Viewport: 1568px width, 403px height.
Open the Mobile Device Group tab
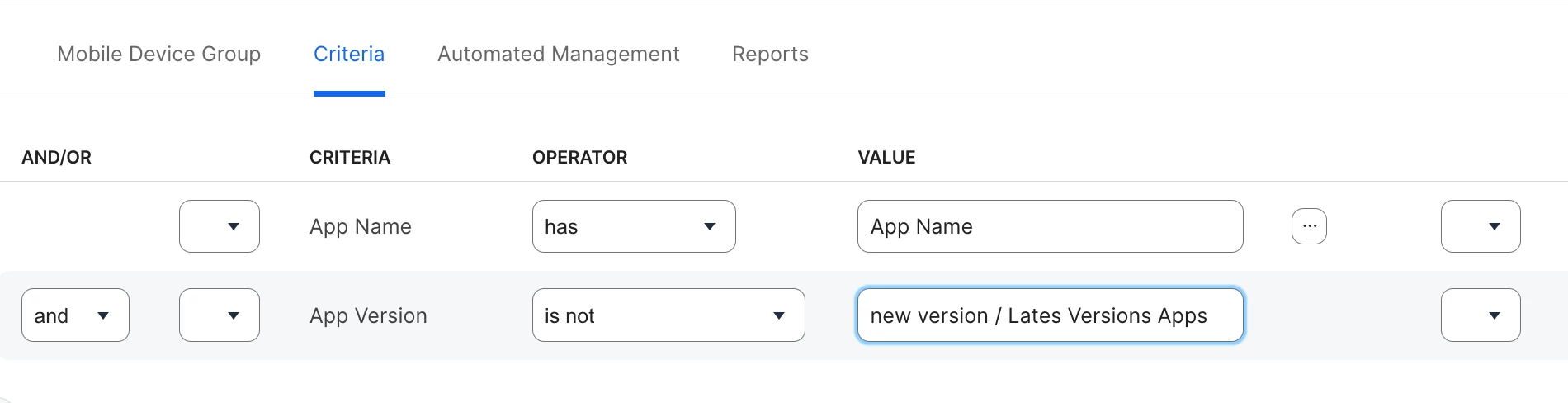(x=159, y=54)
